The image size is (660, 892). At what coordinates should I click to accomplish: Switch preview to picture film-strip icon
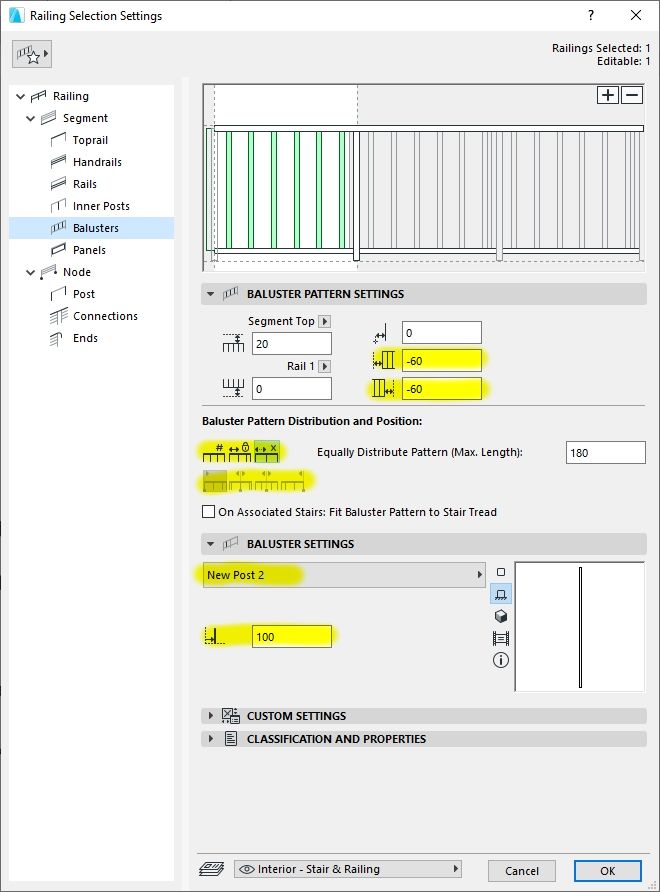501,638
